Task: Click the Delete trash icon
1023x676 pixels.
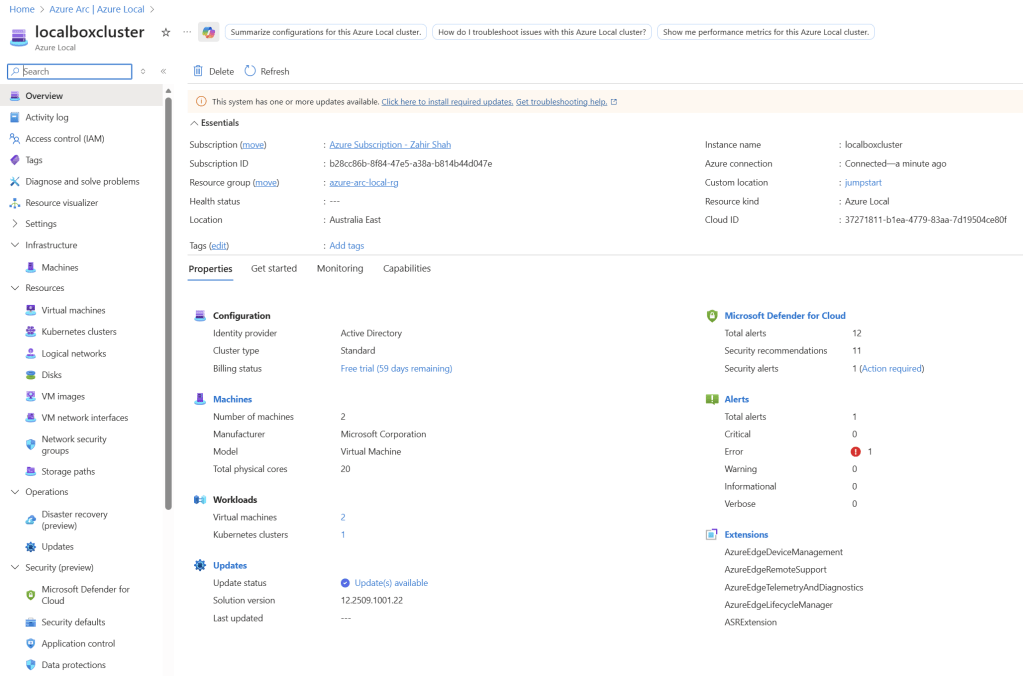Action: (x=198, y=71)
